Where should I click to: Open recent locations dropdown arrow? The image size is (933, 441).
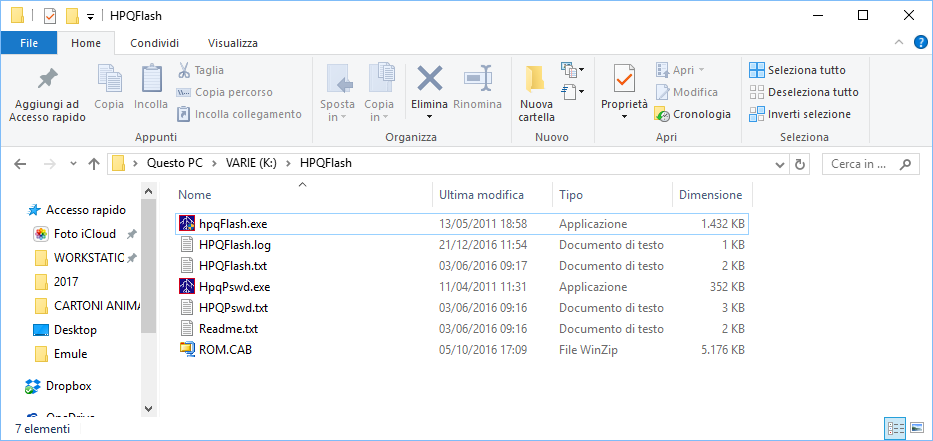click(x=73, y=164)
